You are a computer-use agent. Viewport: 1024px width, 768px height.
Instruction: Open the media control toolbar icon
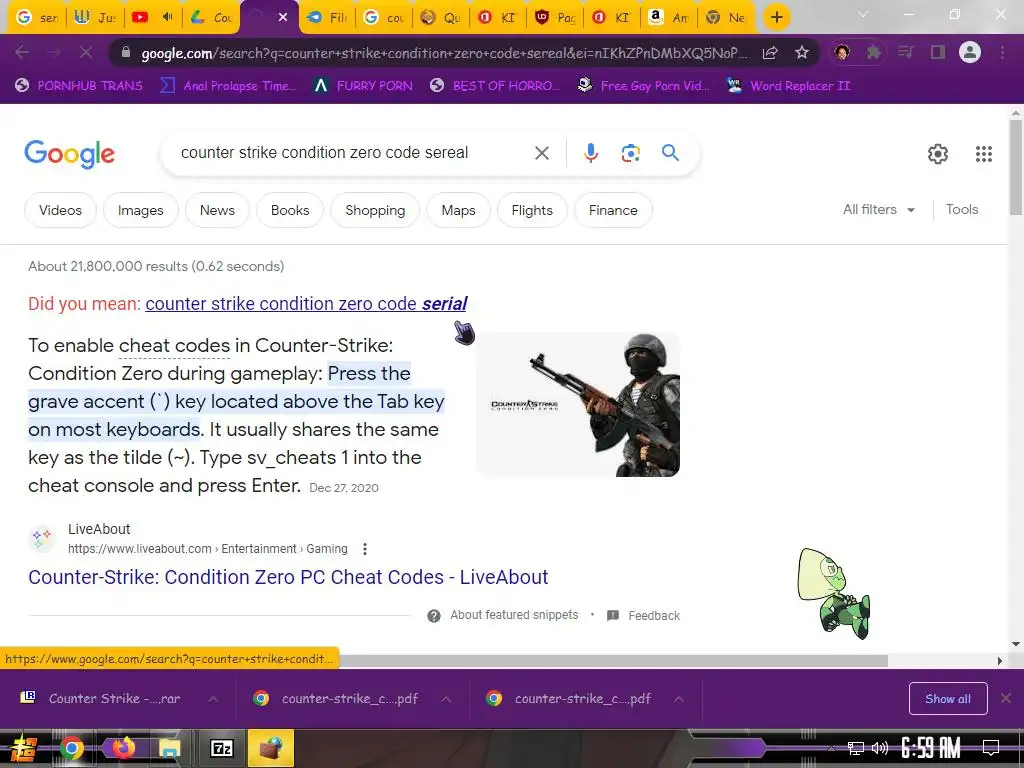click(x=905, y=52)
